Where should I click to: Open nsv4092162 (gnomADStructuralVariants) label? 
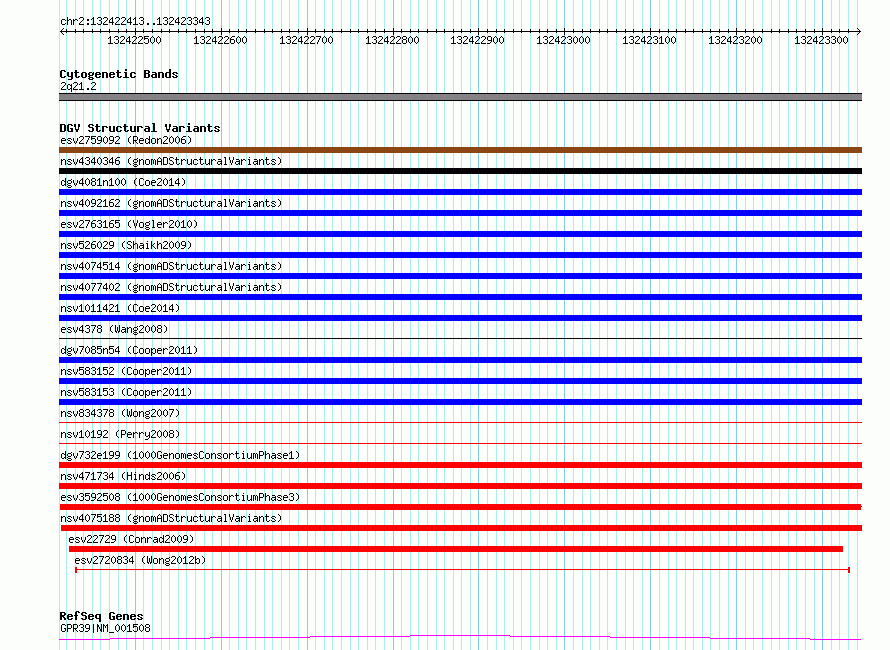click(171, 203)
